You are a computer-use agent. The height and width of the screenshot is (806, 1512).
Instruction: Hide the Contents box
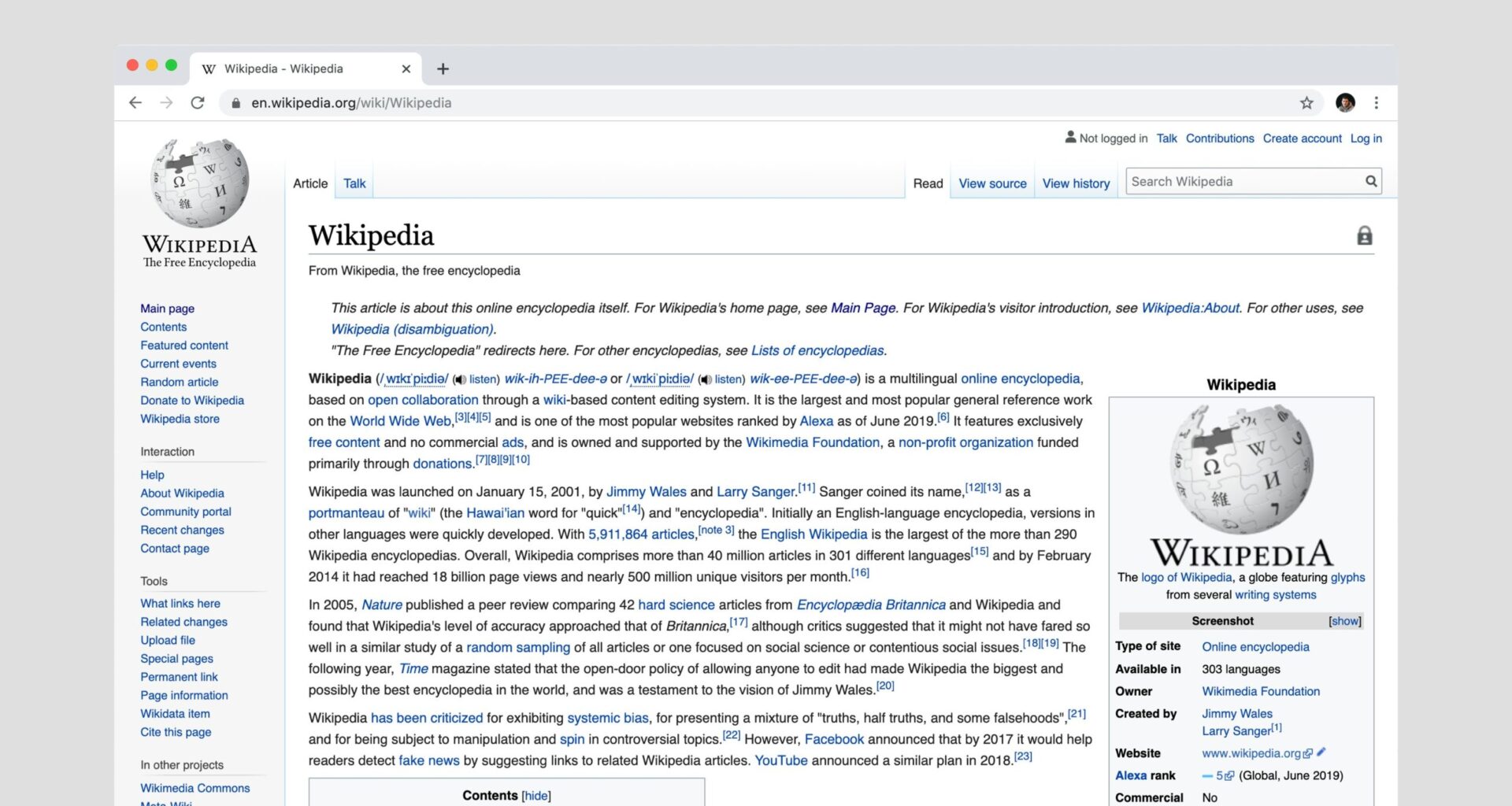click(536, 795)
